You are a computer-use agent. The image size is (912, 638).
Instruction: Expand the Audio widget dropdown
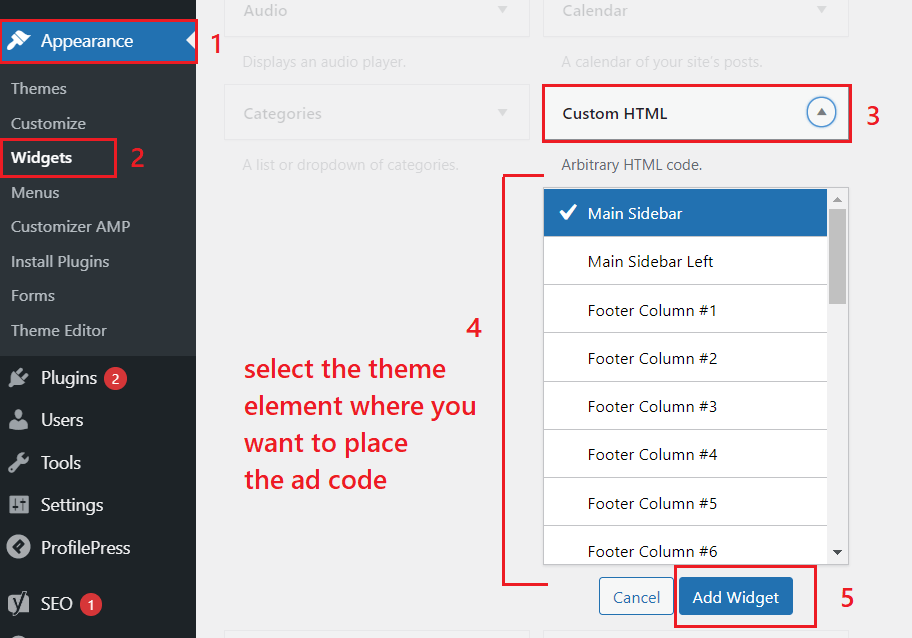pos(502,10)
